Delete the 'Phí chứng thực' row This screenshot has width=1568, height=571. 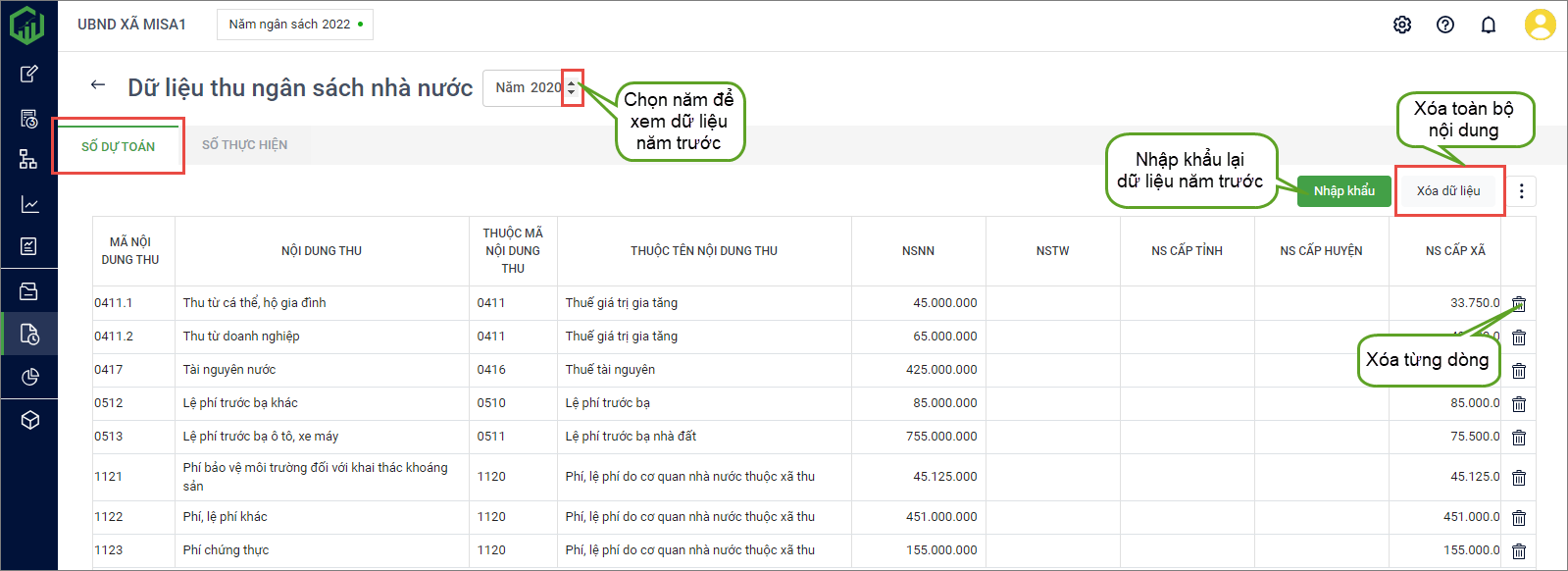1519,551
